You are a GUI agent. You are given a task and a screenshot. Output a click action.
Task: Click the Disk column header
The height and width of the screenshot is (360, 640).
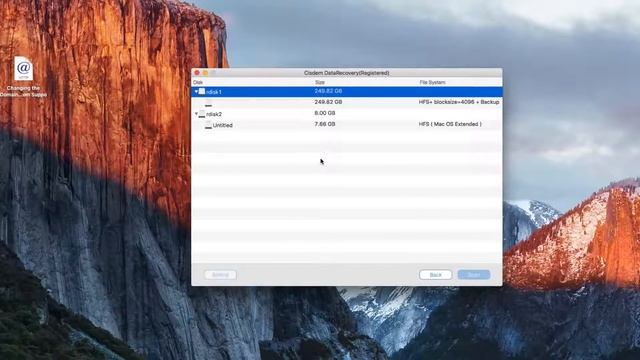(x=198, y=82)
